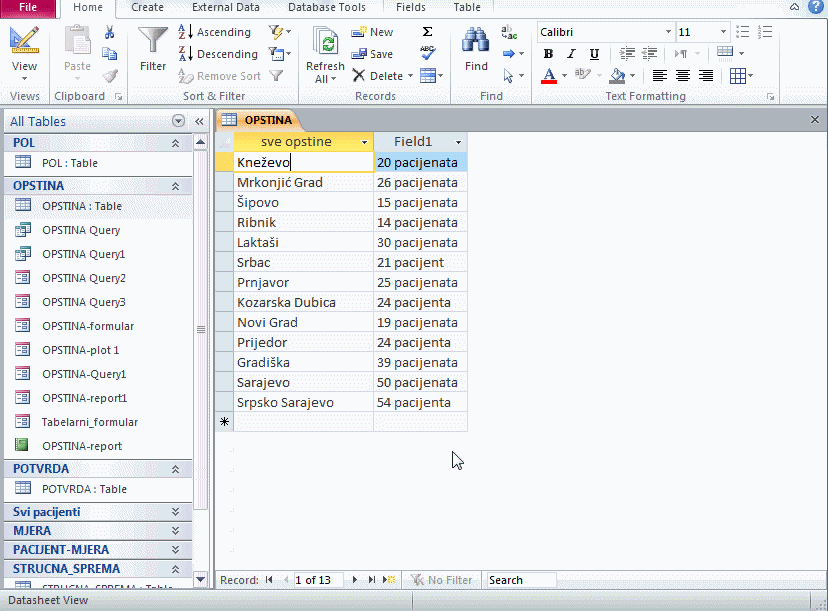Switch to the Table ribbon tab
Screen dimensions: 828x611
467,7
